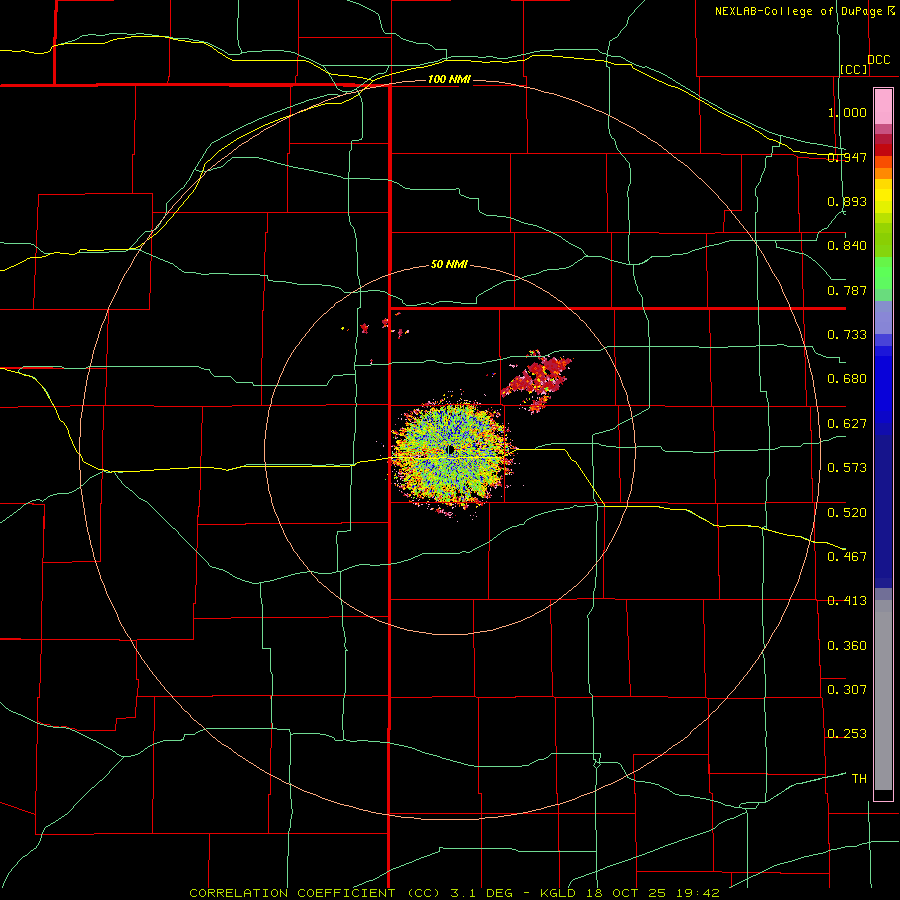The image size is (900, 900).
Task: Select the 0.893 scale value
Action: click(x=847, y=201)
